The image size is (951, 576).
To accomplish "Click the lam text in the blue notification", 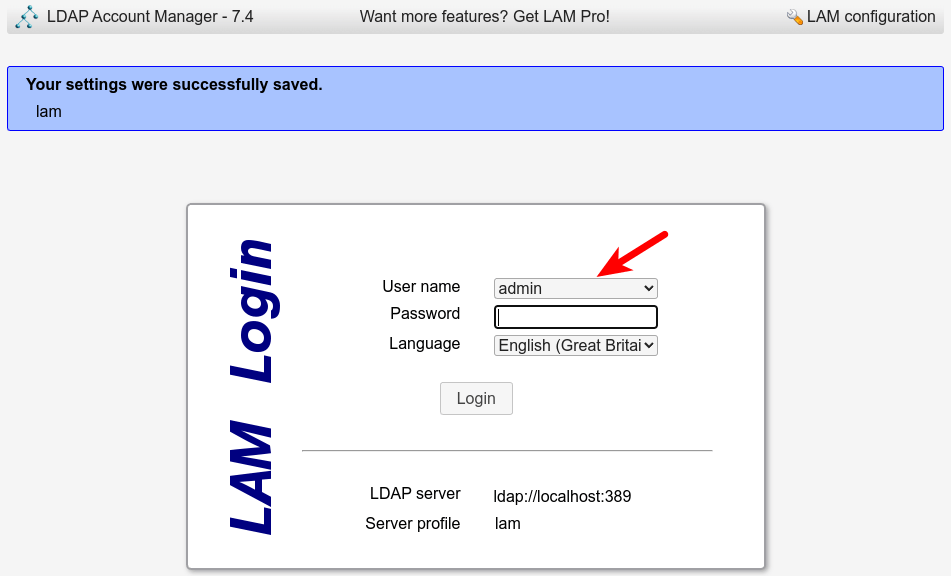I will tap(49, 111).
